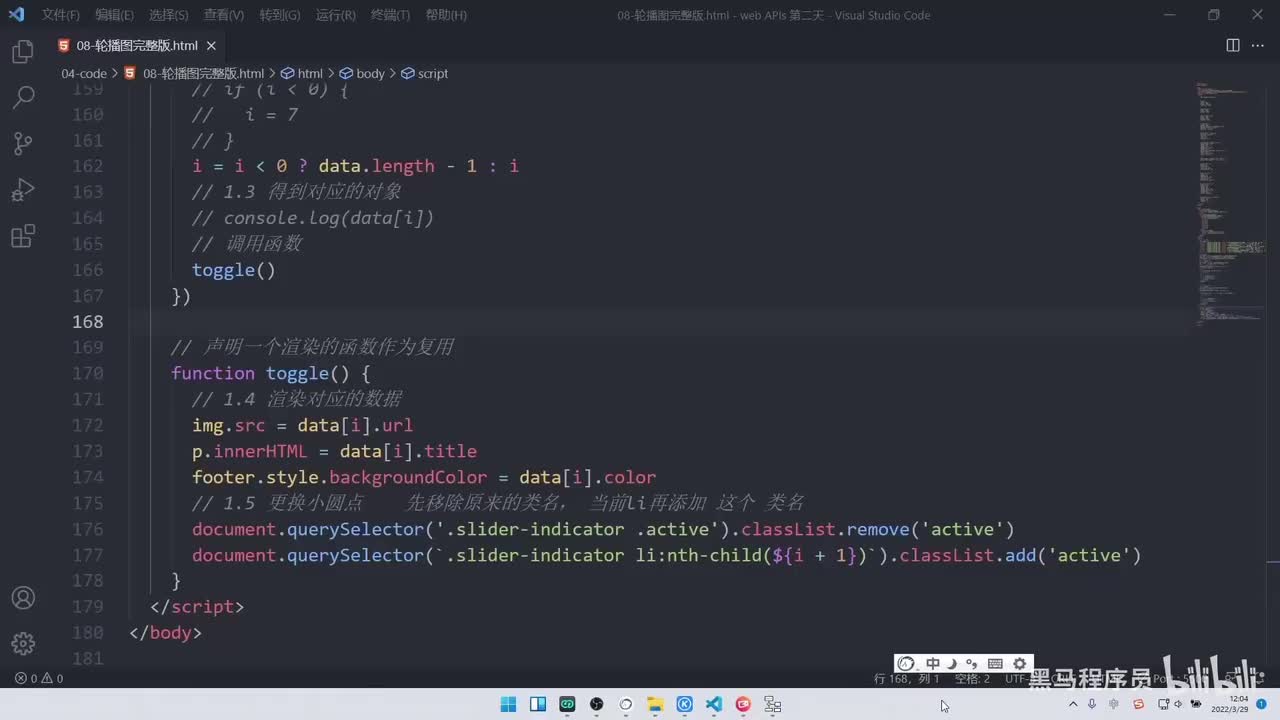
Task: Expand the html breadcrumb
Action: click(302, 73)
